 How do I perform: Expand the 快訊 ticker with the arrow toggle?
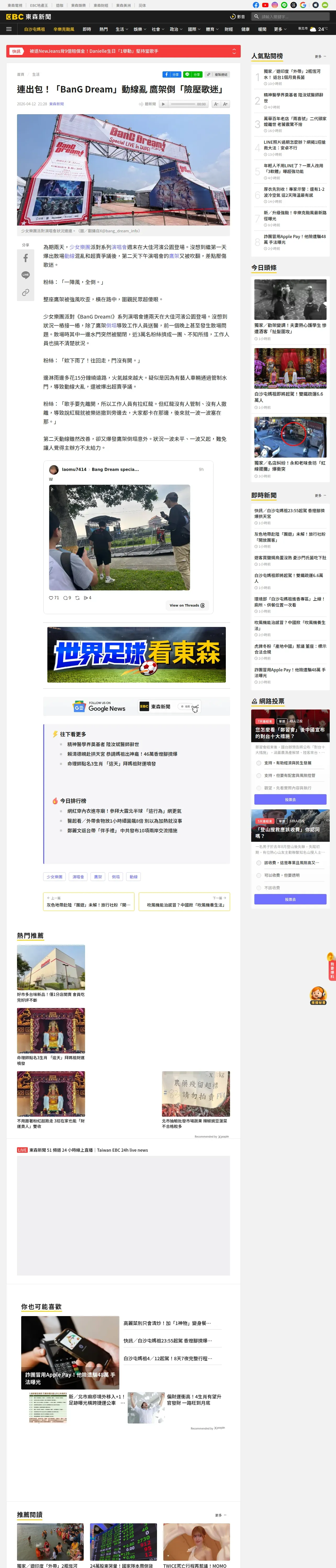[x=234, y=52]
